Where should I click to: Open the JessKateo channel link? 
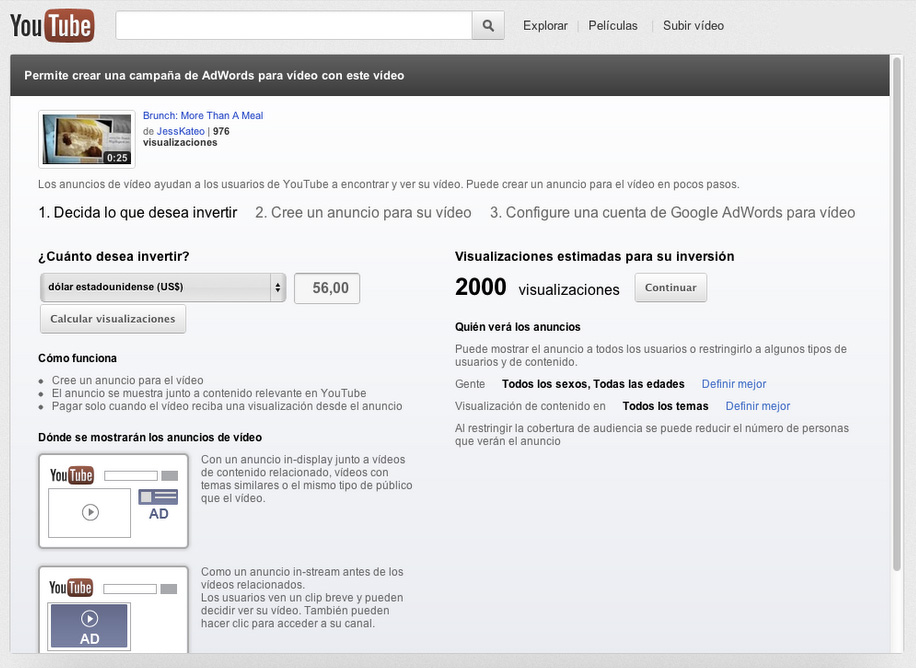[x=181, y=131]
